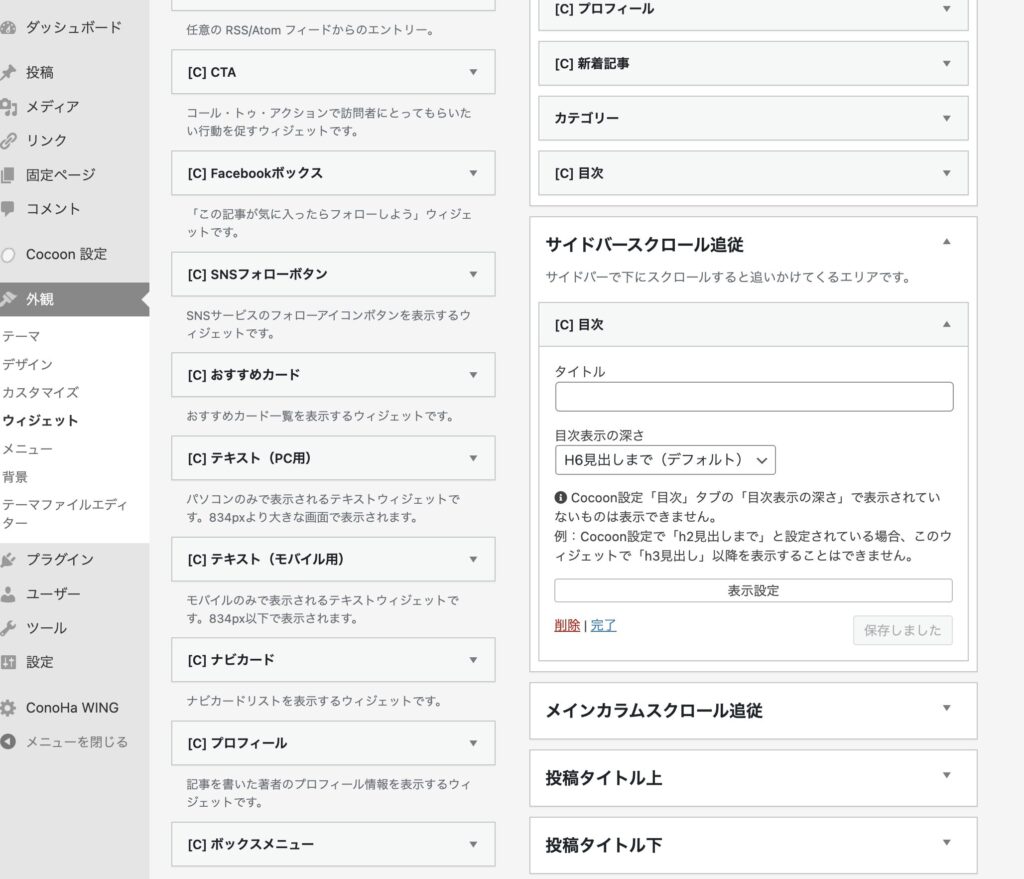Click the 表示設定 button
This screenshot has width=1024, height=879.
[x=753, y=591]
